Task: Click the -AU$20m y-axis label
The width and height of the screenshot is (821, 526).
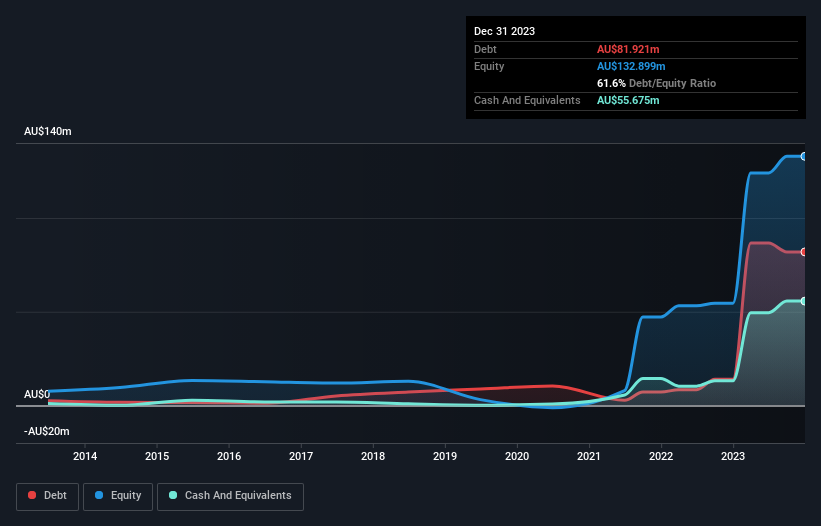Action: click(x=47, y=431)
